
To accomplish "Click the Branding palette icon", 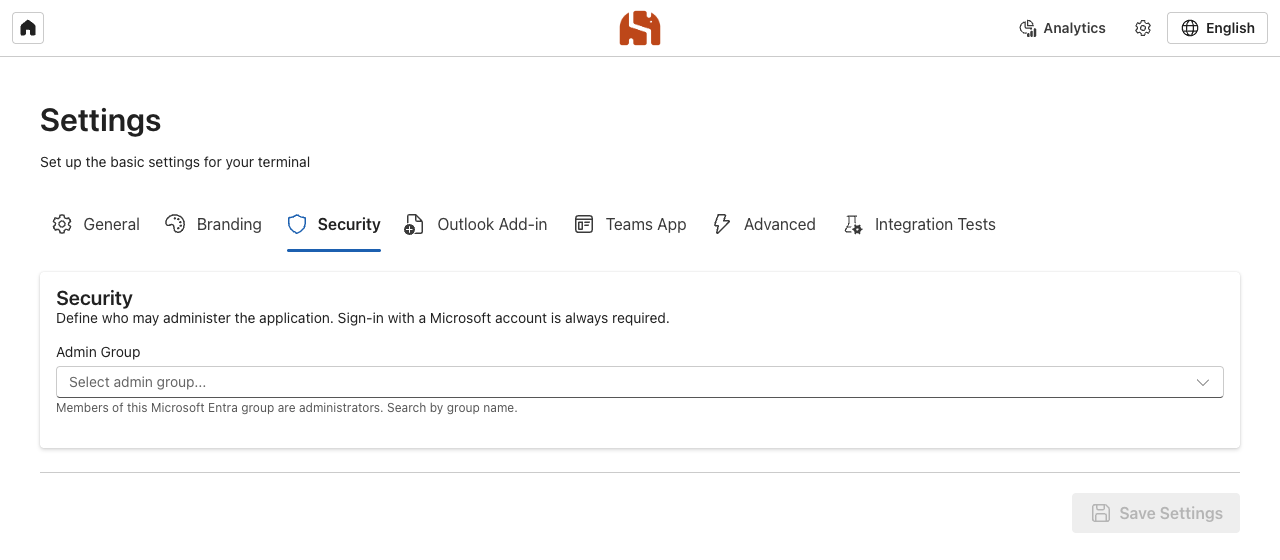I will tap(175, 224).
